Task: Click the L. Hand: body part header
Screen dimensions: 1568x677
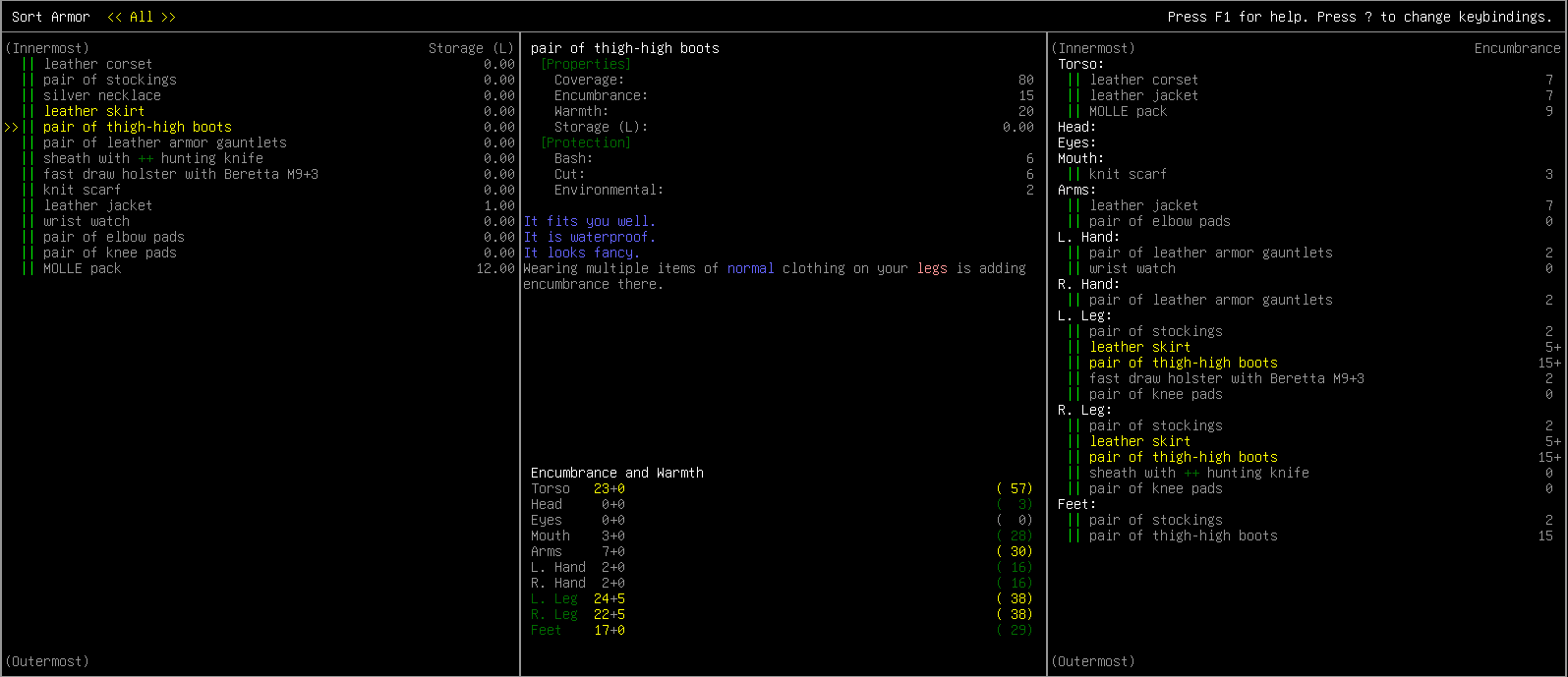Action: coord(1089,237)
